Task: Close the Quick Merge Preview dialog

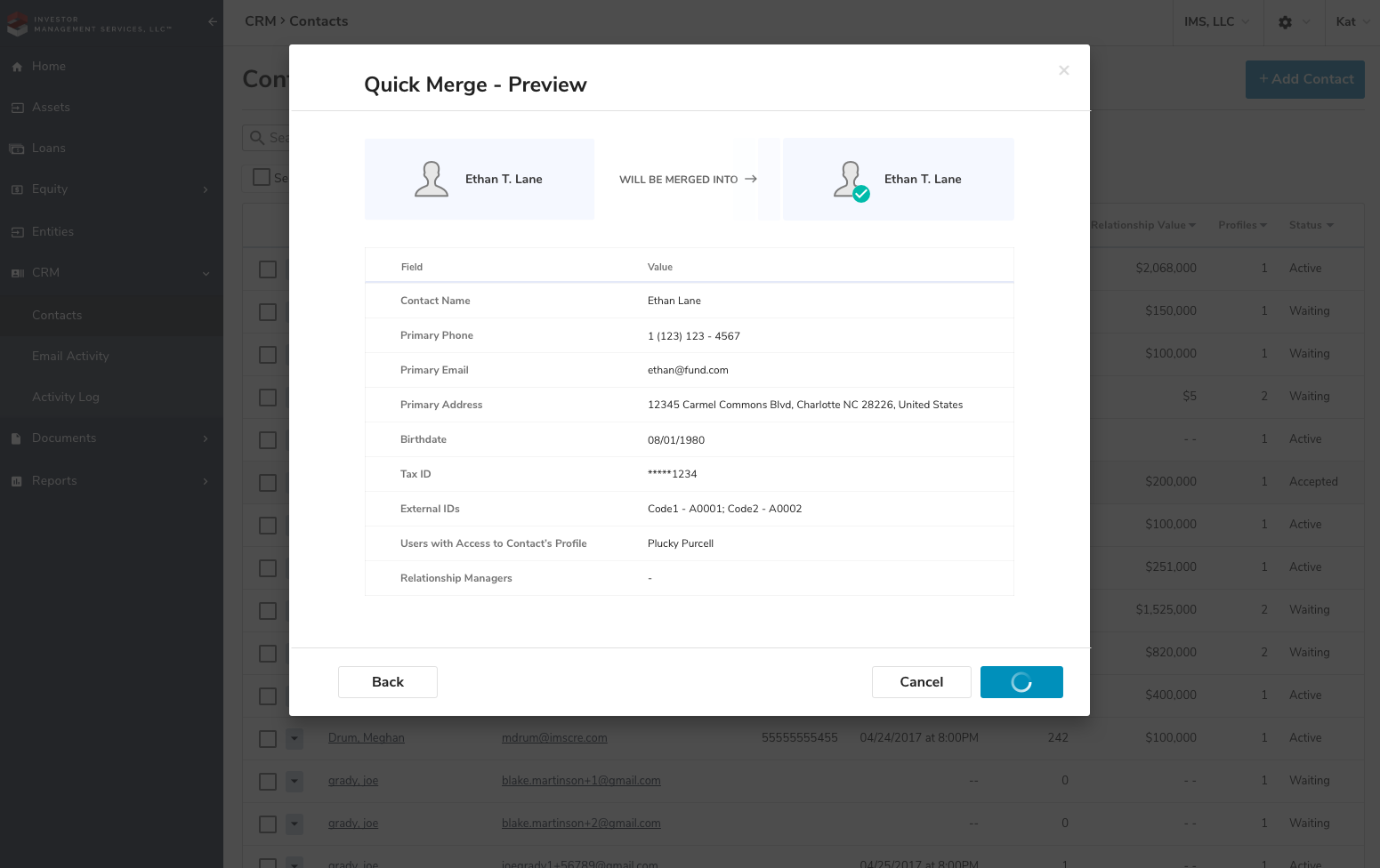Action: (x=1063, y=70)
